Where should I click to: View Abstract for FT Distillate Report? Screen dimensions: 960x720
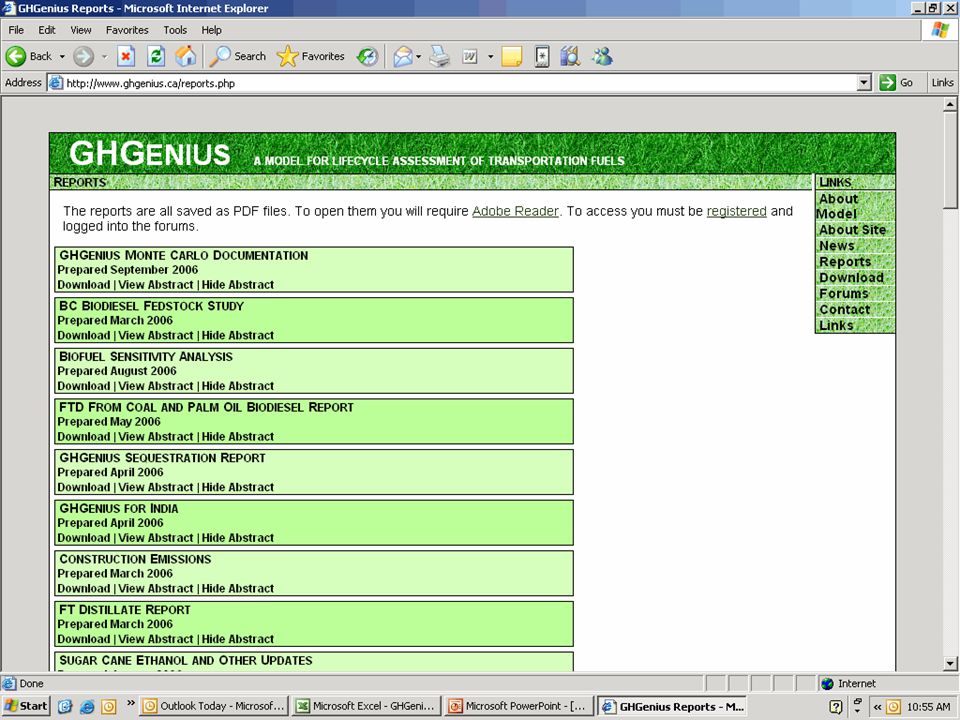[156, 639]
